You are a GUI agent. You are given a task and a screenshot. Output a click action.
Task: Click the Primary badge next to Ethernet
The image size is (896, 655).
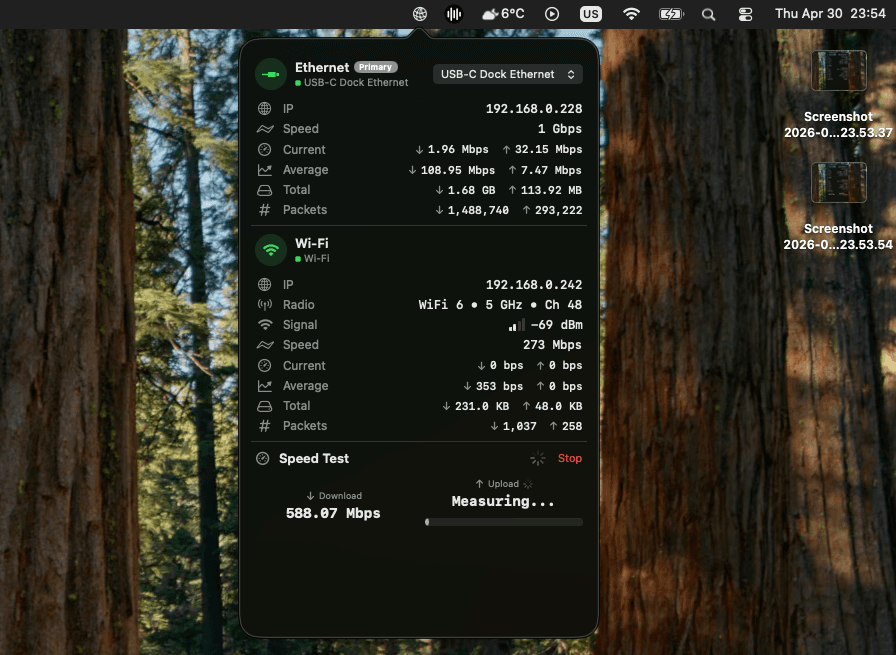(375, 67)
